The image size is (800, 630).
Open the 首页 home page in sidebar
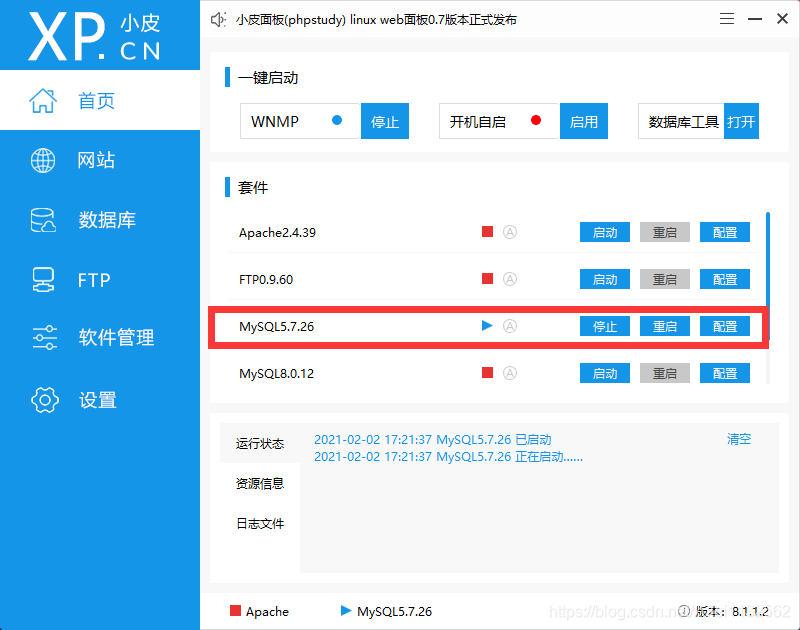click(x=99, y=100)
